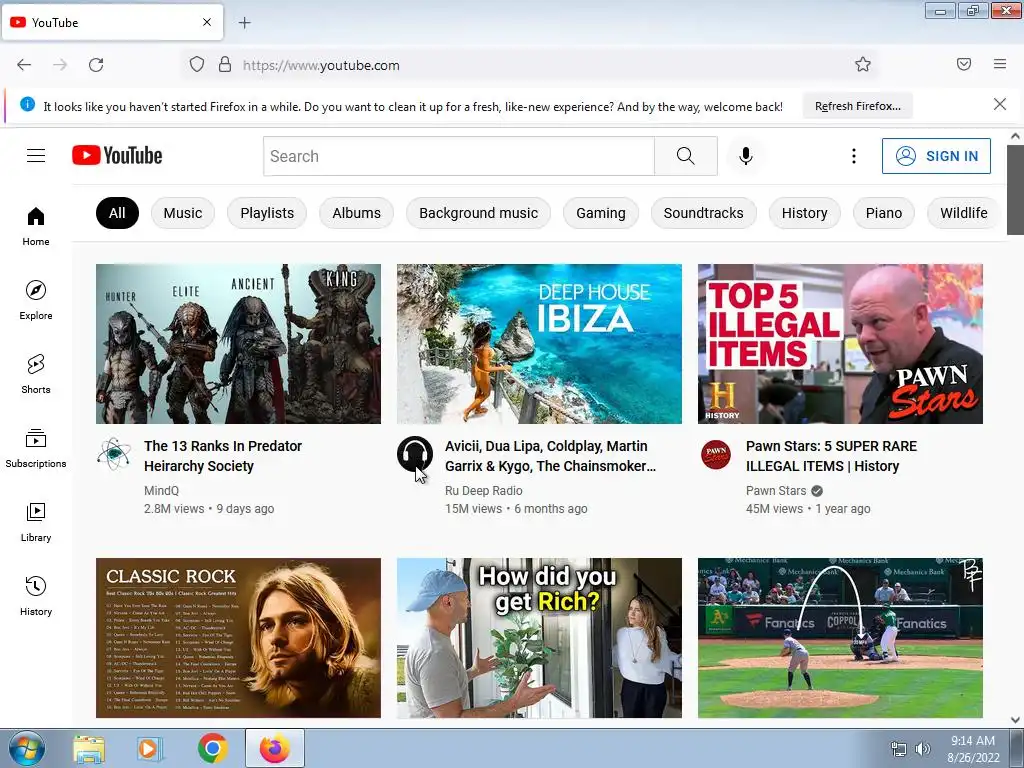This screenshot has height=768, width=1024.
Task: Open the Top 5 Illegal Items thumbnail
Action: [x=840, y=344]
